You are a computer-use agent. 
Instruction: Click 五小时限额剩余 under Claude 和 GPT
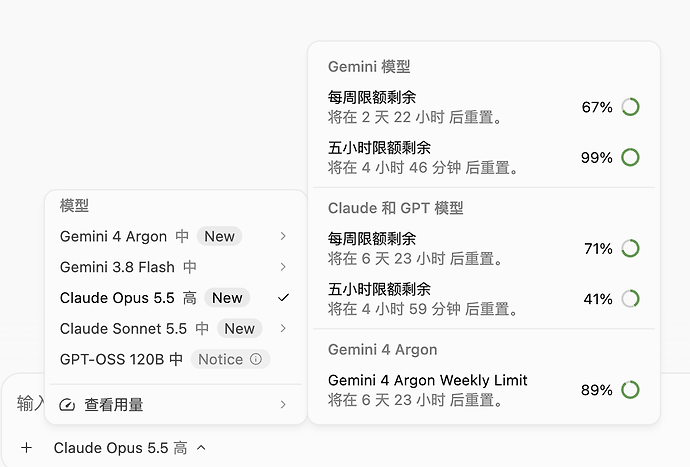tap(379, 289)
